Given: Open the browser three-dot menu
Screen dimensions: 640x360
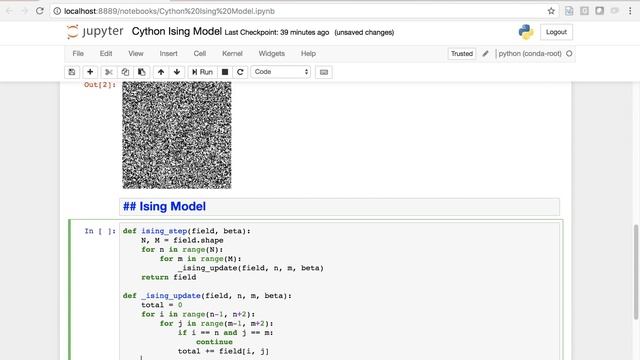Looking at the screenshot, I should (x=630, y=11).
